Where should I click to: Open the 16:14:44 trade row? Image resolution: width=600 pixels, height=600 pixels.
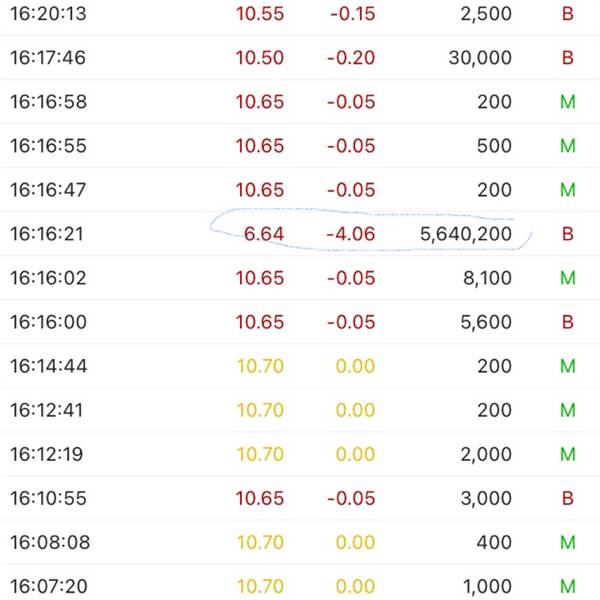[x=300, y=366]
